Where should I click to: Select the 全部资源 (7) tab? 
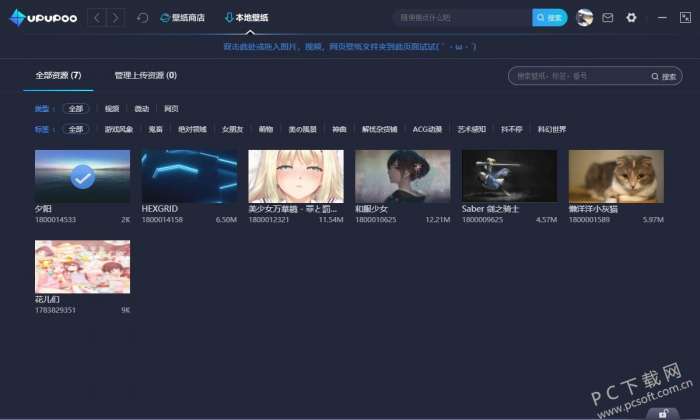(x=58, y=75)
